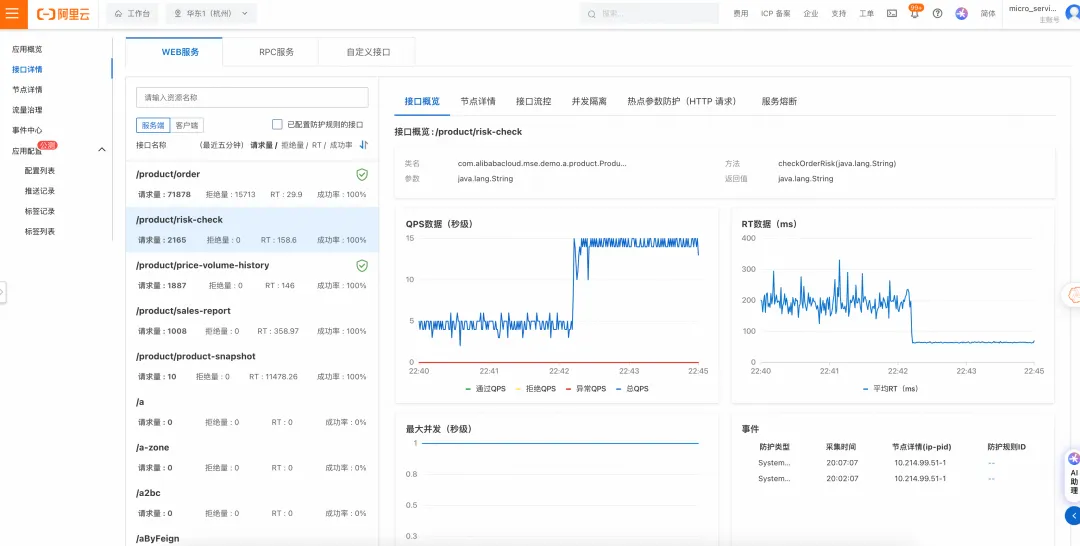Open the 节点详情 tab

pyautogui.click(x=478, y=101)
